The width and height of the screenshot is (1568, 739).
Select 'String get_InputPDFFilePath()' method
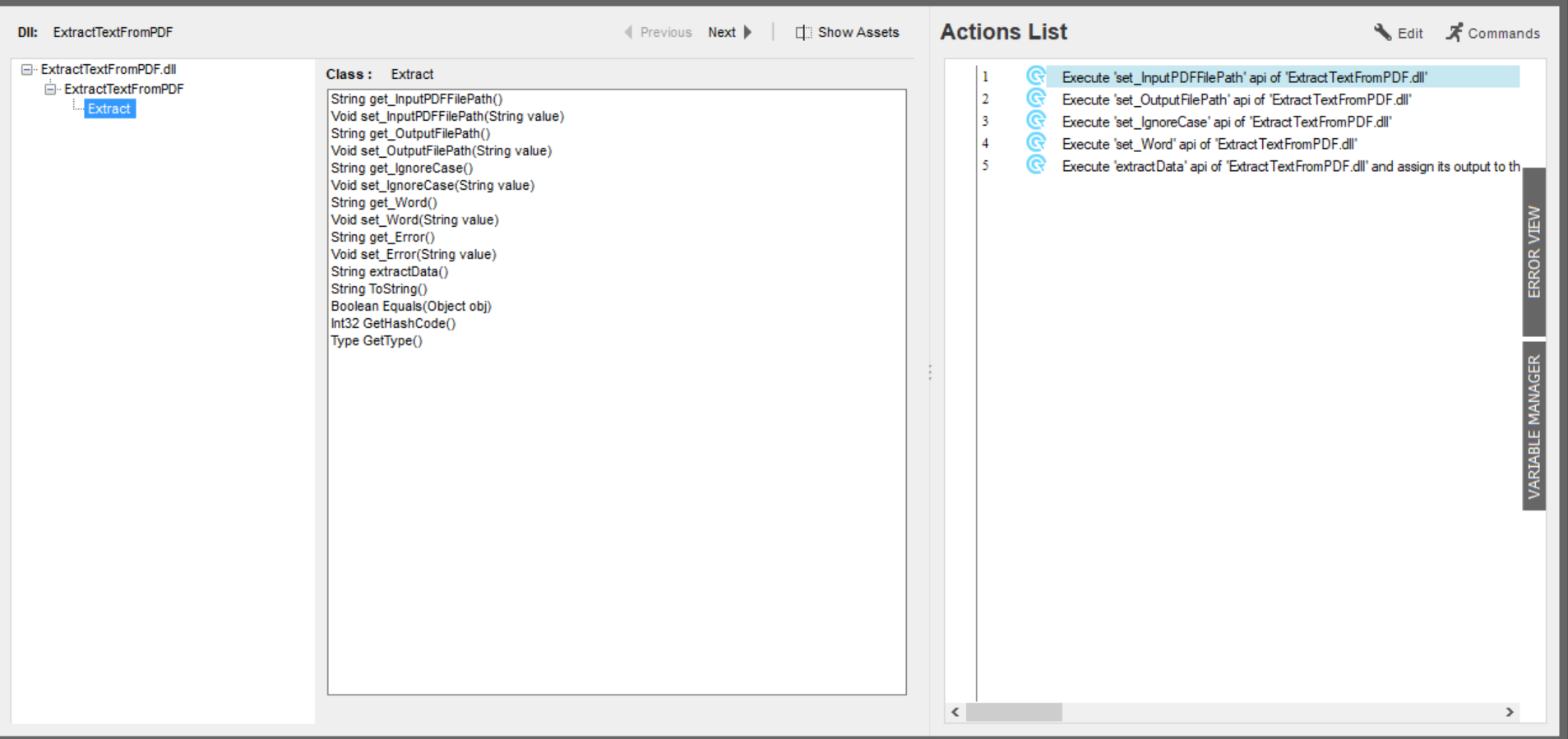[x=417, y=99]
